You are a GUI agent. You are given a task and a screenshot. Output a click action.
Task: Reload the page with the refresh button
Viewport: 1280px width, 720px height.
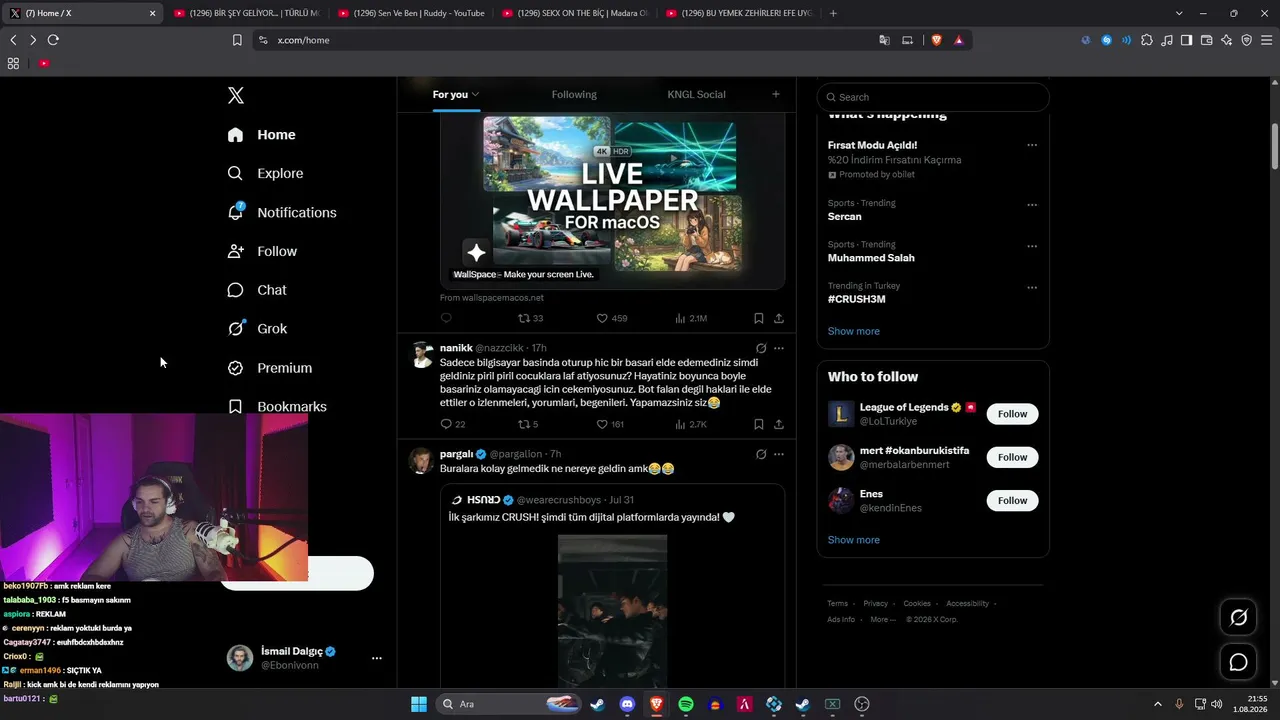(53, 40)
